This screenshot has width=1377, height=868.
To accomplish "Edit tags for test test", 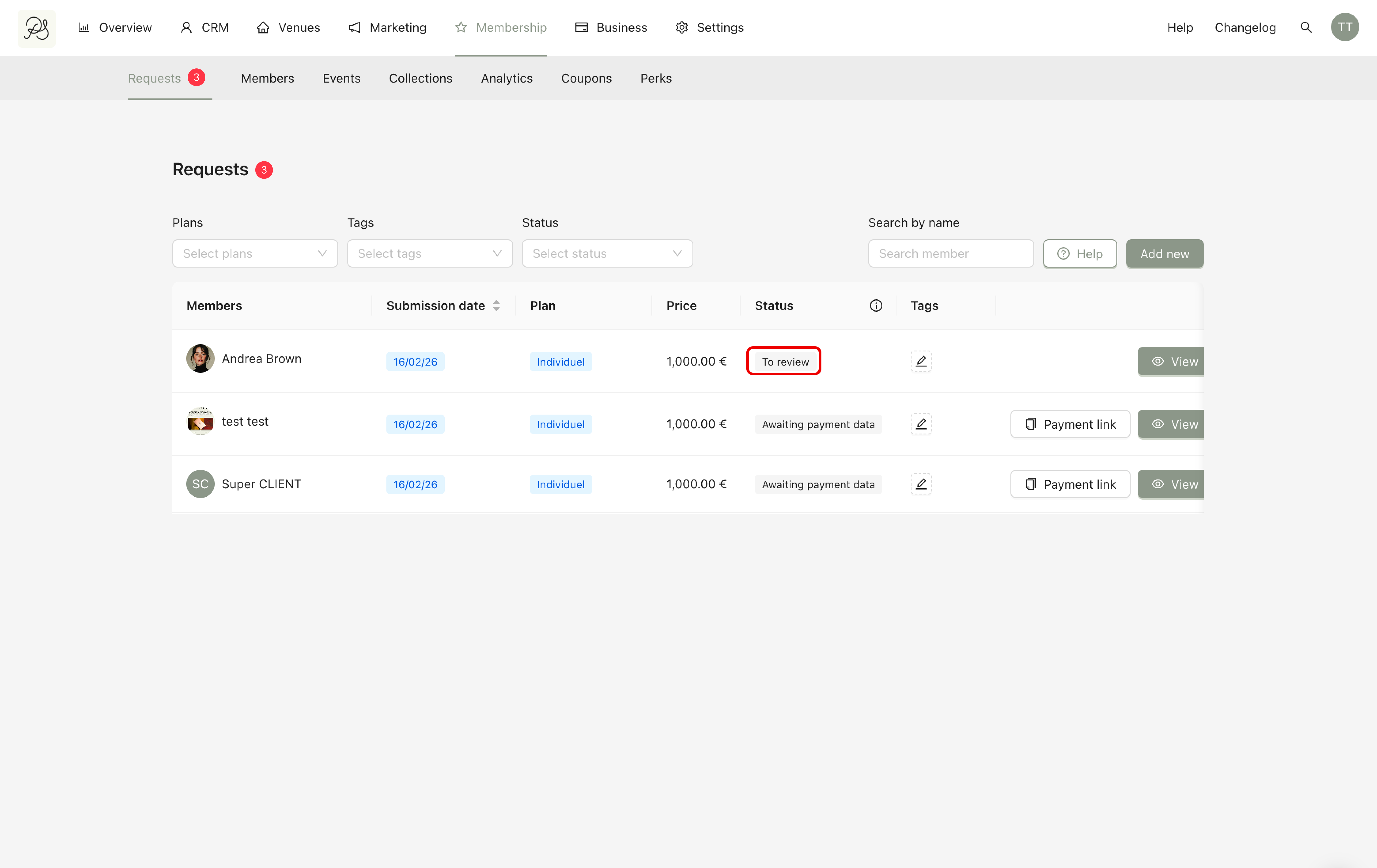I will coord(921,424).
